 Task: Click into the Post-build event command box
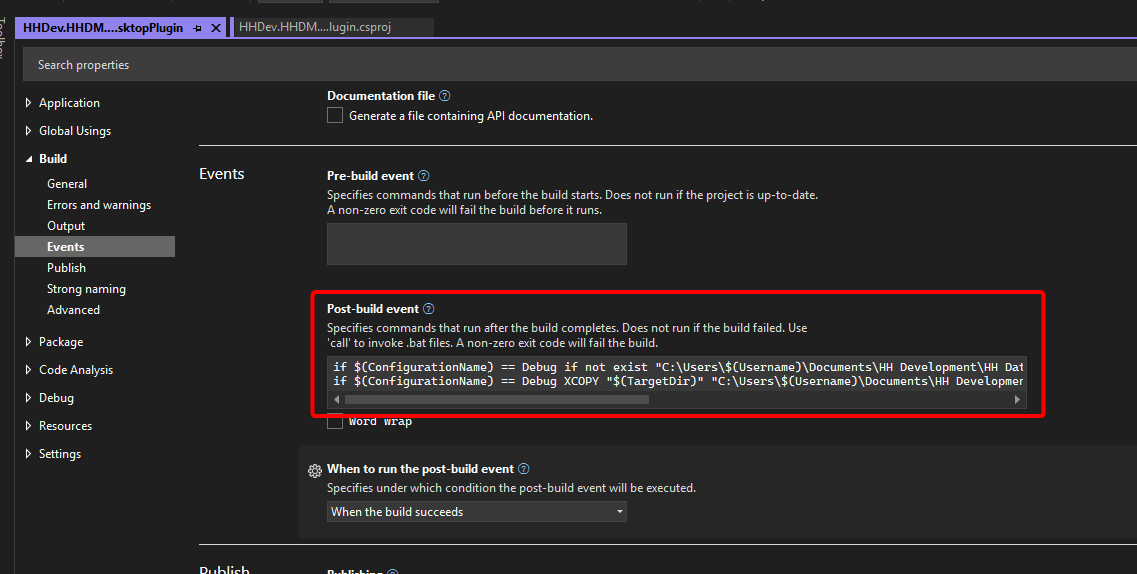click(677, 374)
